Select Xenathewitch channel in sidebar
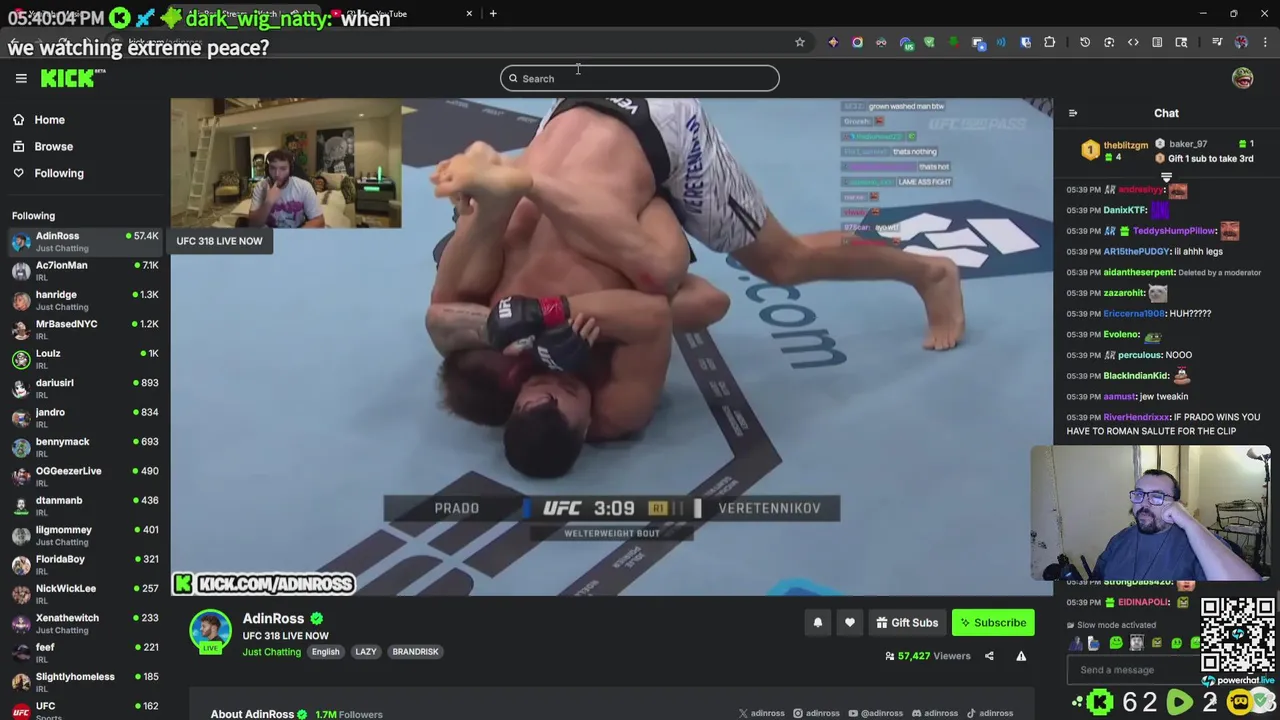The width and height of the screenshot is (1280, 720). coord(85,623)
